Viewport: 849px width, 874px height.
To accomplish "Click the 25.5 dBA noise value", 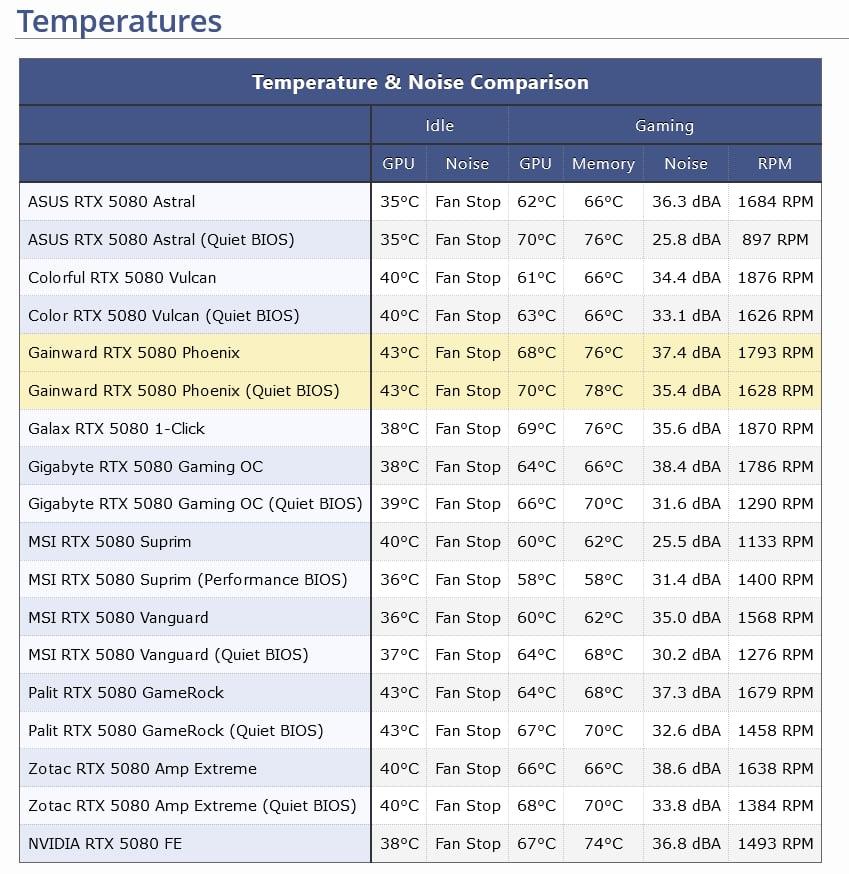I will coord(686,542).
